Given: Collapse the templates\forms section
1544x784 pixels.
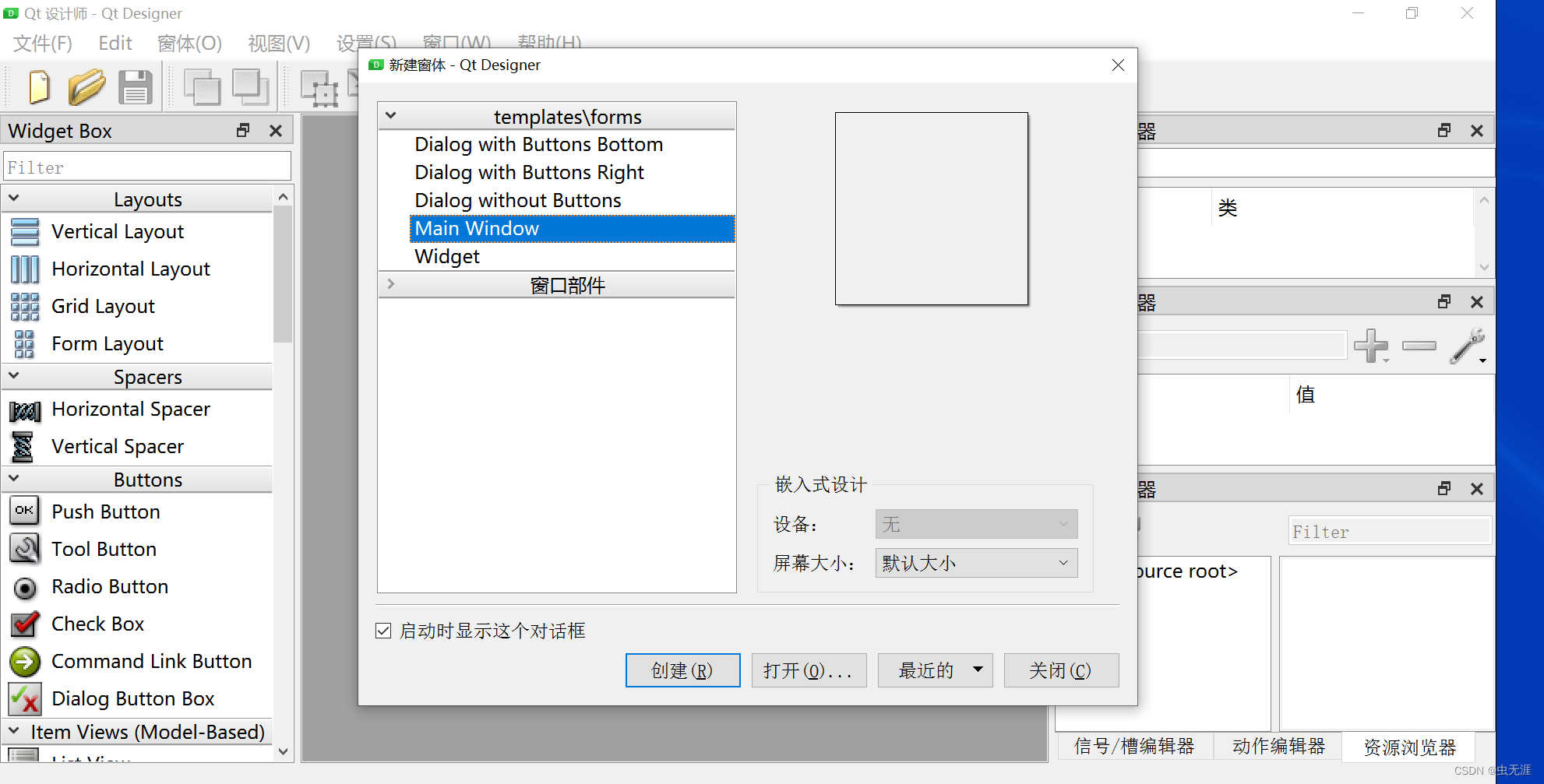Looking at the screenshot, I should pyautogui.click(x=391, y=115).
